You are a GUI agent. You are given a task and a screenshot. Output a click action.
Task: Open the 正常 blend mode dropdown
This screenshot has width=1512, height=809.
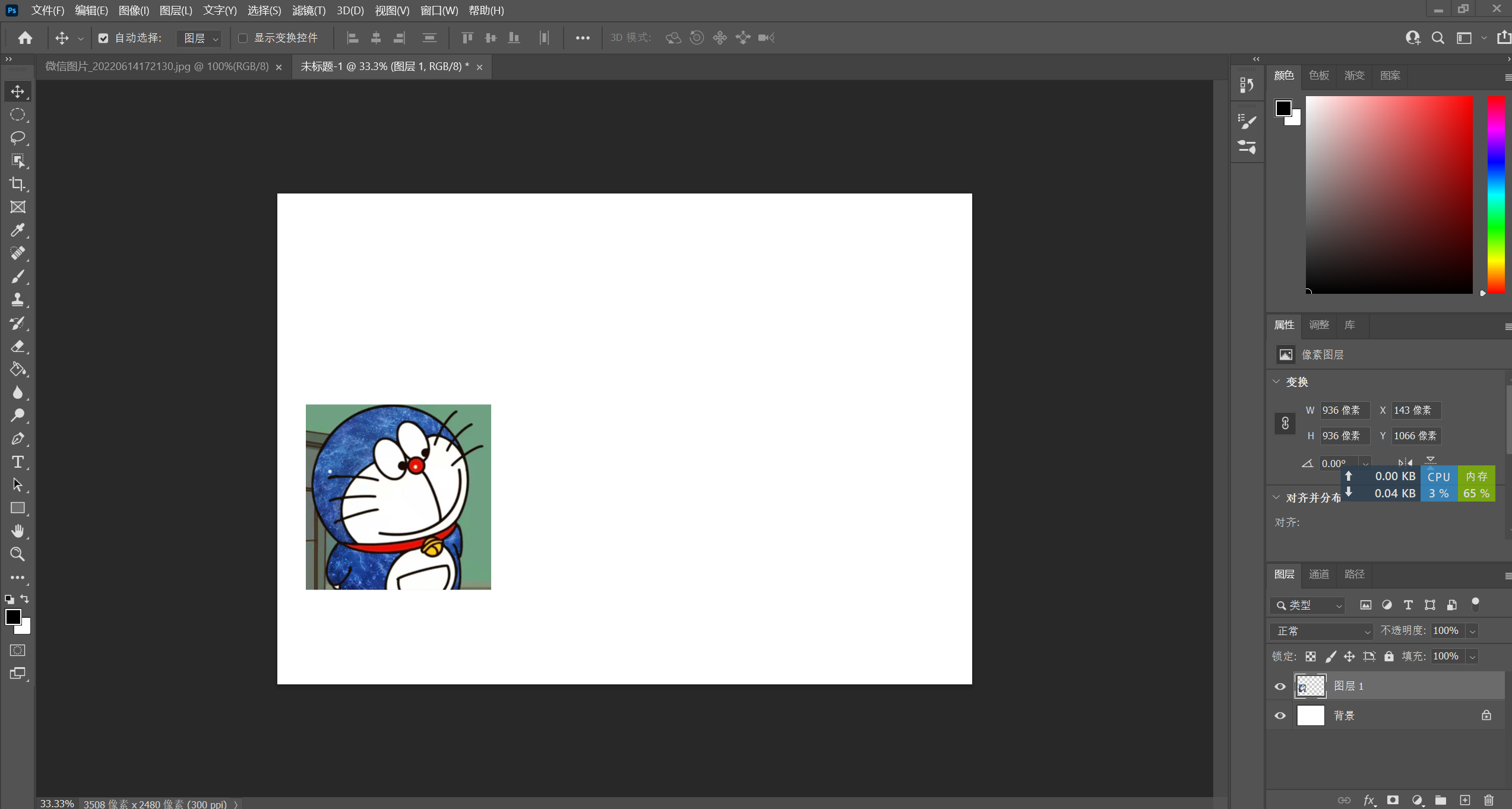(x=1322, y=631)
